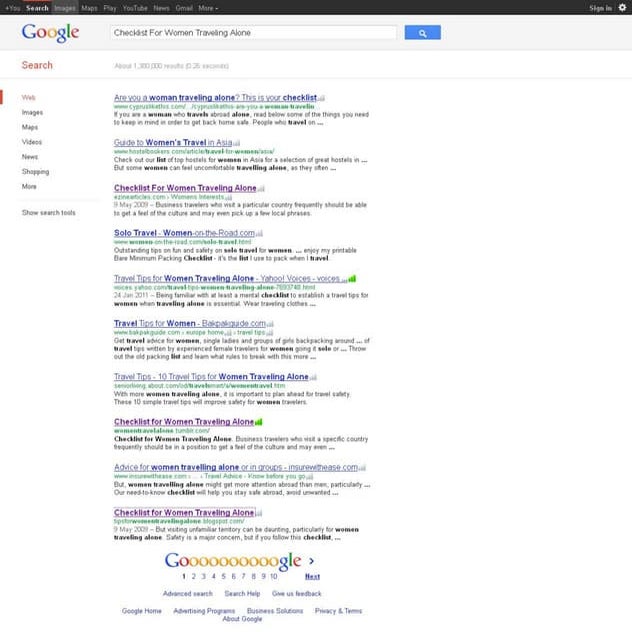The width and height of the screenshot is (632, 632).
Task: Open About Google footer link
Action: pos(242,619)
